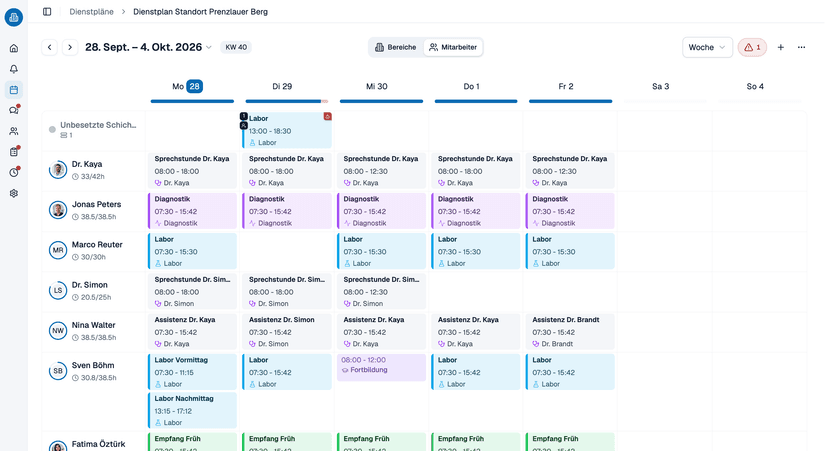The image size is (828, 451).
Task: Open chat messages icon in sidebar
Action: pyautogui.click(x=14, y=110)
